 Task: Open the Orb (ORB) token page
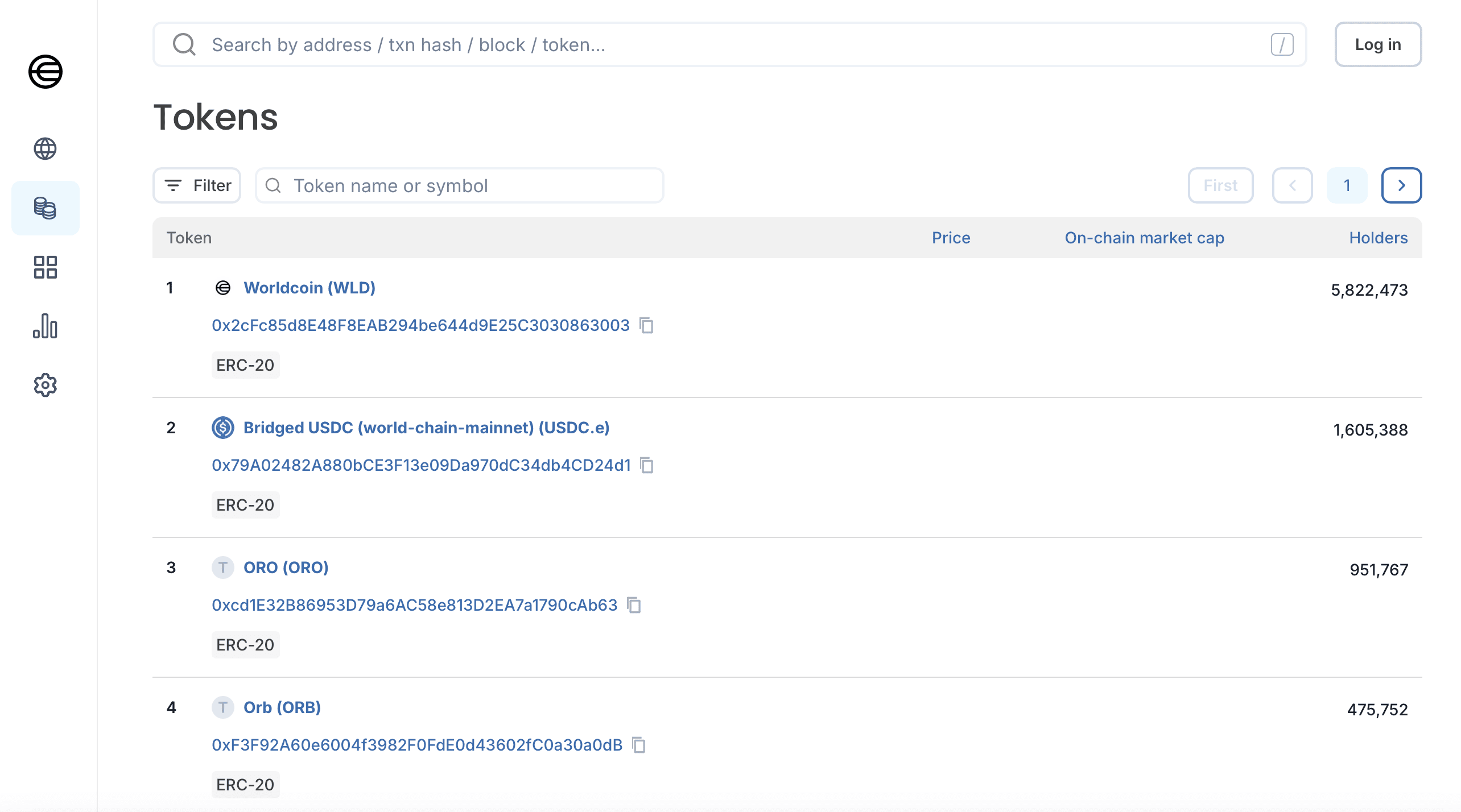282,707
